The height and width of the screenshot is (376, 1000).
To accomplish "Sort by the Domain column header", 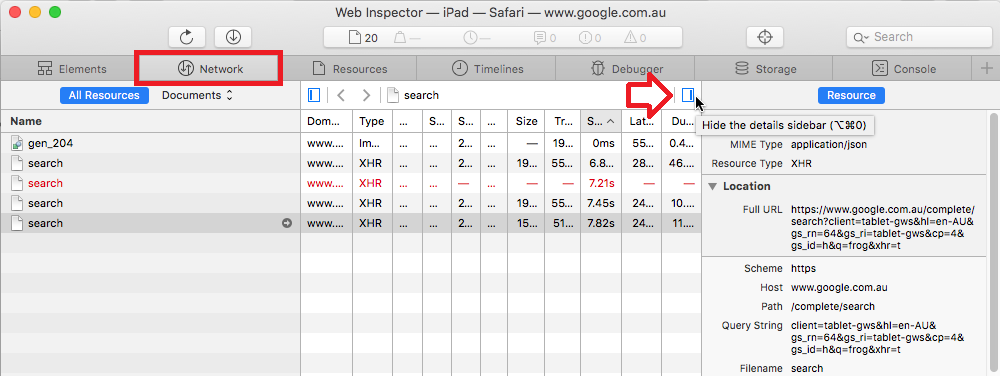I will pyautogui.click(x=327, y=121).
